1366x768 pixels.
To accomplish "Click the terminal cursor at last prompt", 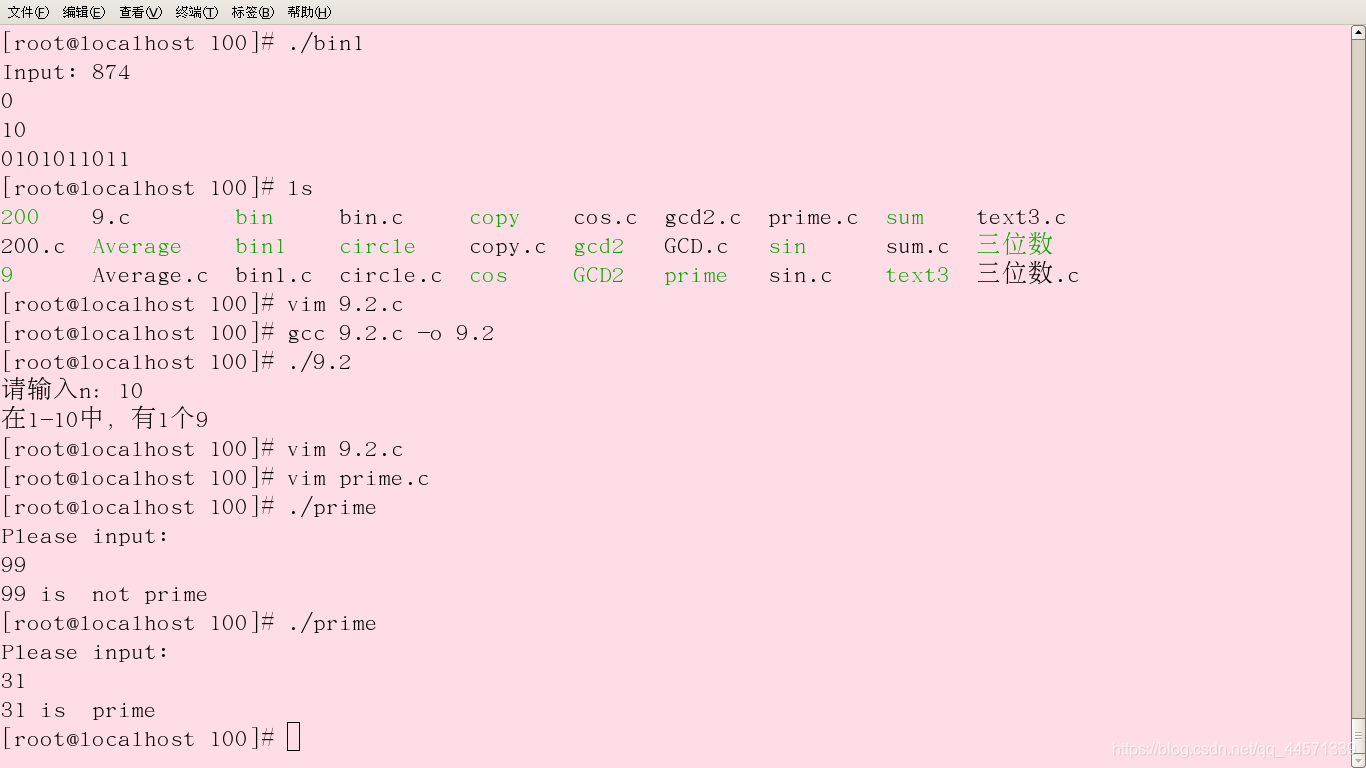I will (x=293, y=738).
